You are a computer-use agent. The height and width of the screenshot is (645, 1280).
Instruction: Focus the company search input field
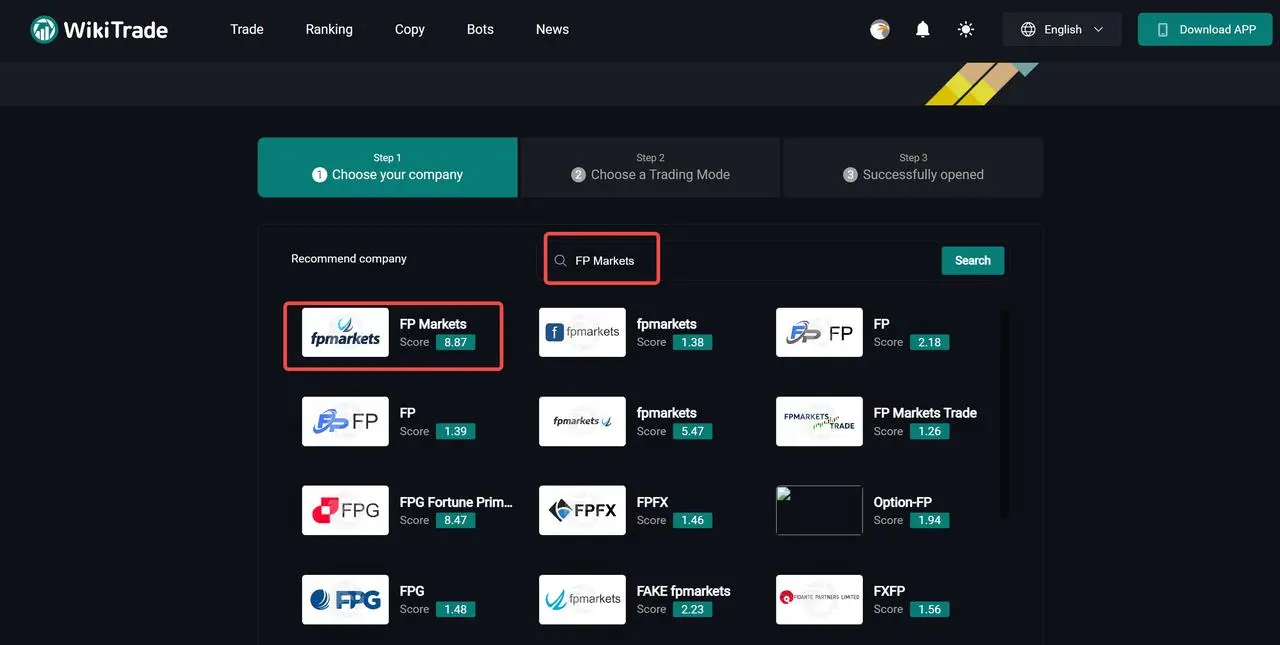pos(741,260)
